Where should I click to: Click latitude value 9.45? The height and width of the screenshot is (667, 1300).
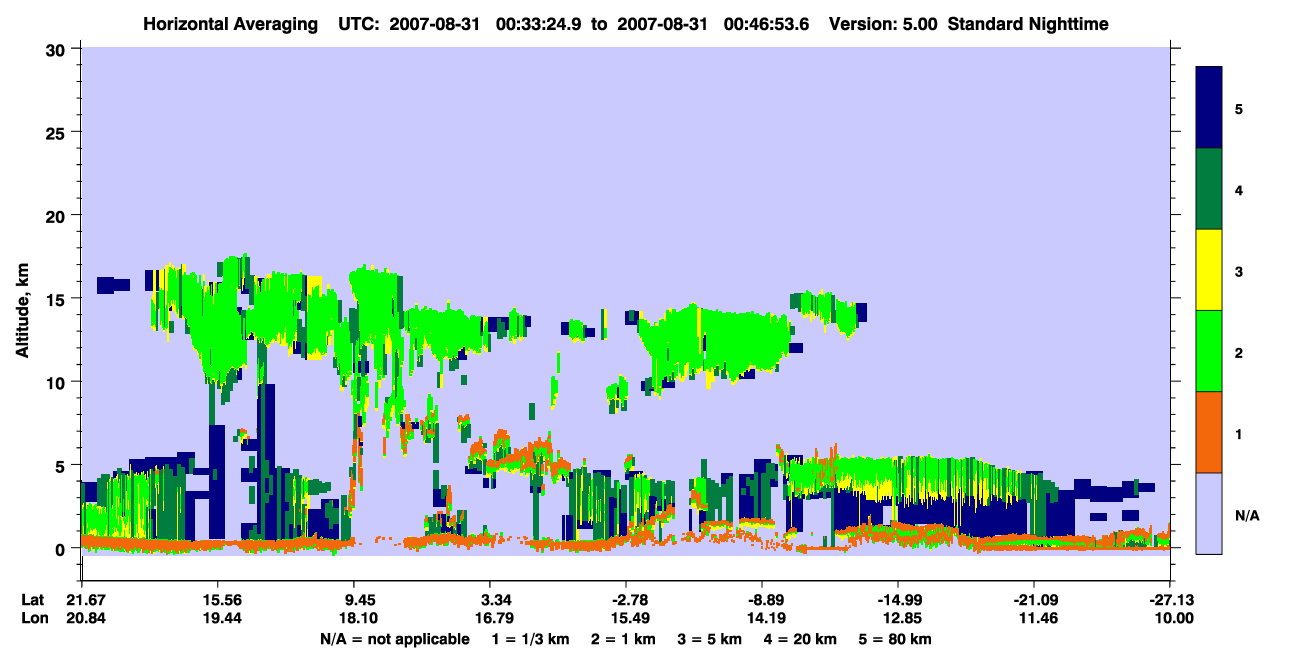[x=359, y=600]
